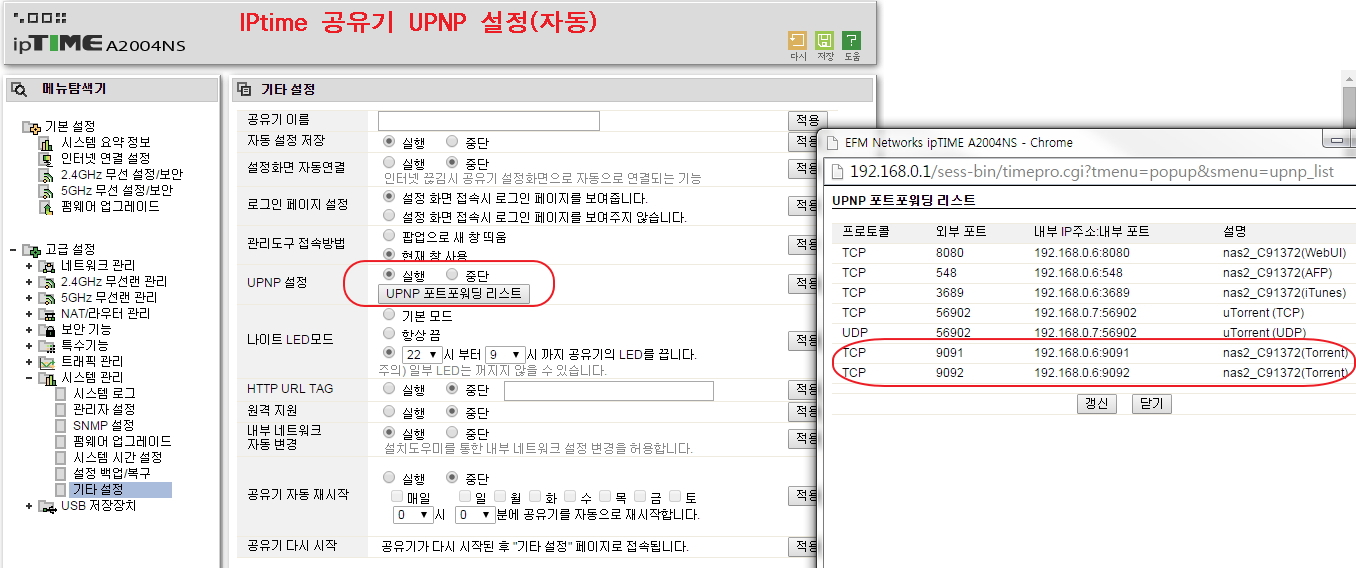Click the 공유기 이름 text field
The width and height of the screenshot is (1356, 568).
pos(491,121)
